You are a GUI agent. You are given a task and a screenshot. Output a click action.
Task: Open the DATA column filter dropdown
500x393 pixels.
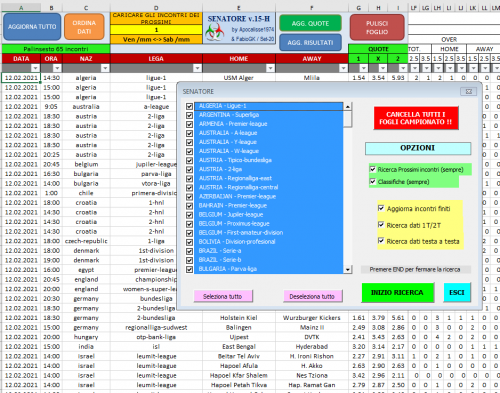[35, 68]
